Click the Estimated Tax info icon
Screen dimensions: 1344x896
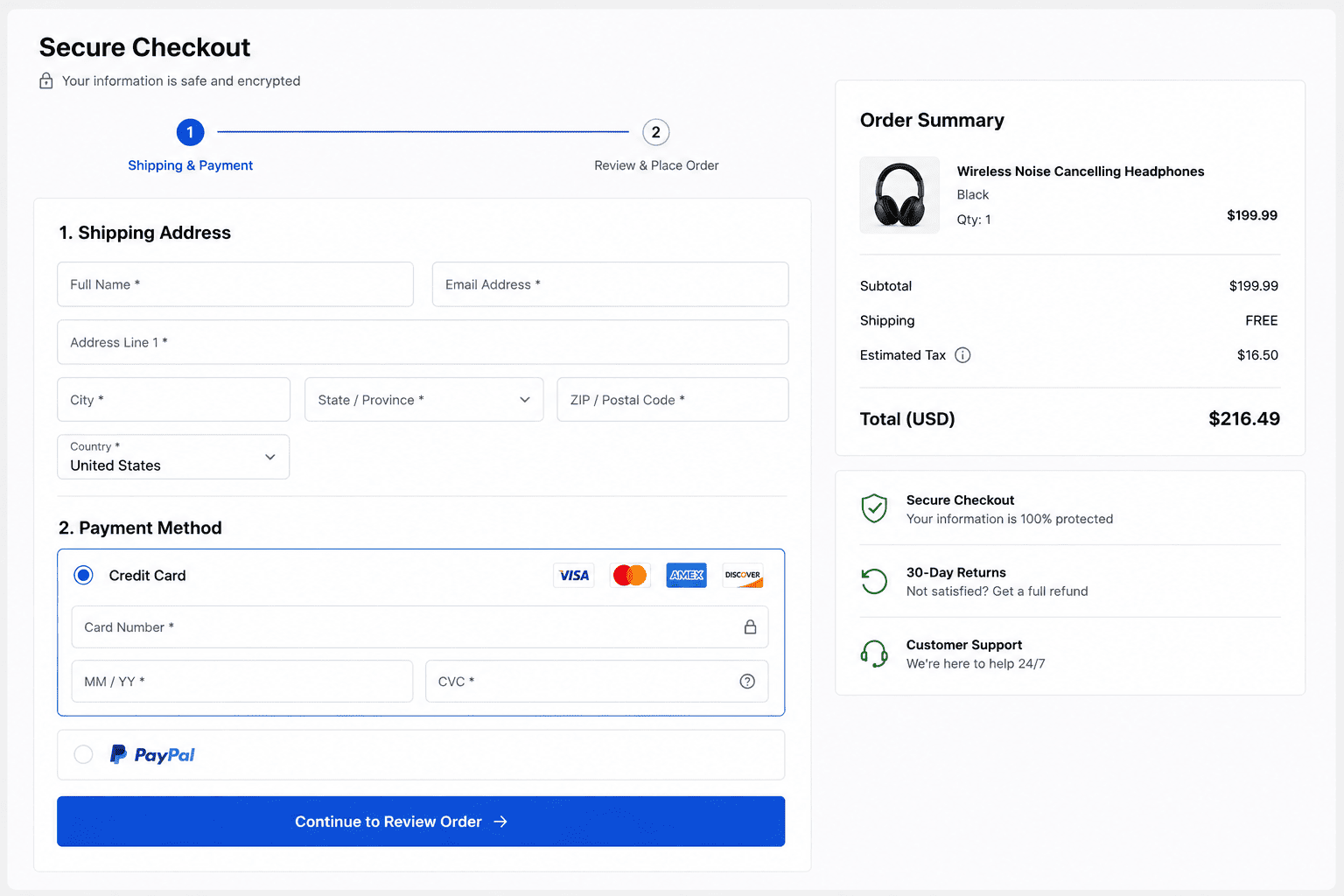(962, 355)
